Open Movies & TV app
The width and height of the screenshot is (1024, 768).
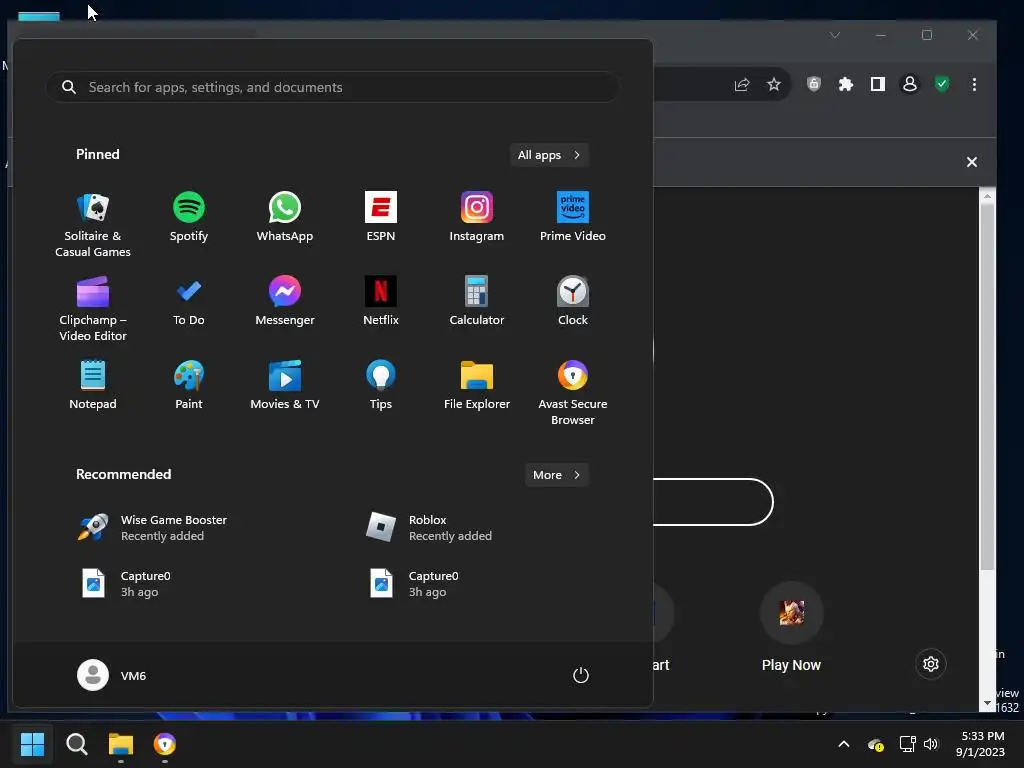pyautogui.click(x=285, y=385)
